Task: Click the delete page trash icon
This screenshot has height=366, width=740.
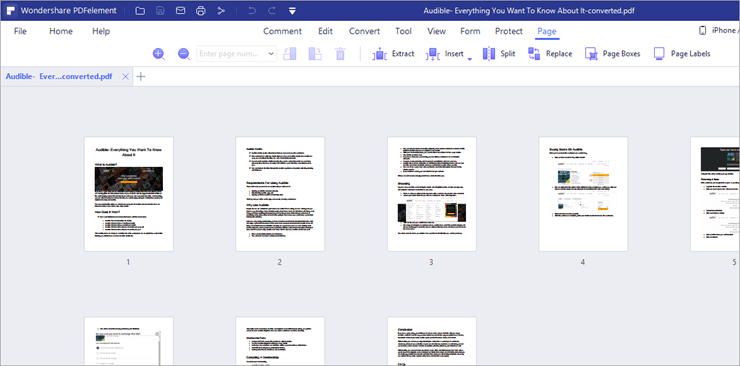Action: [340, 54]
